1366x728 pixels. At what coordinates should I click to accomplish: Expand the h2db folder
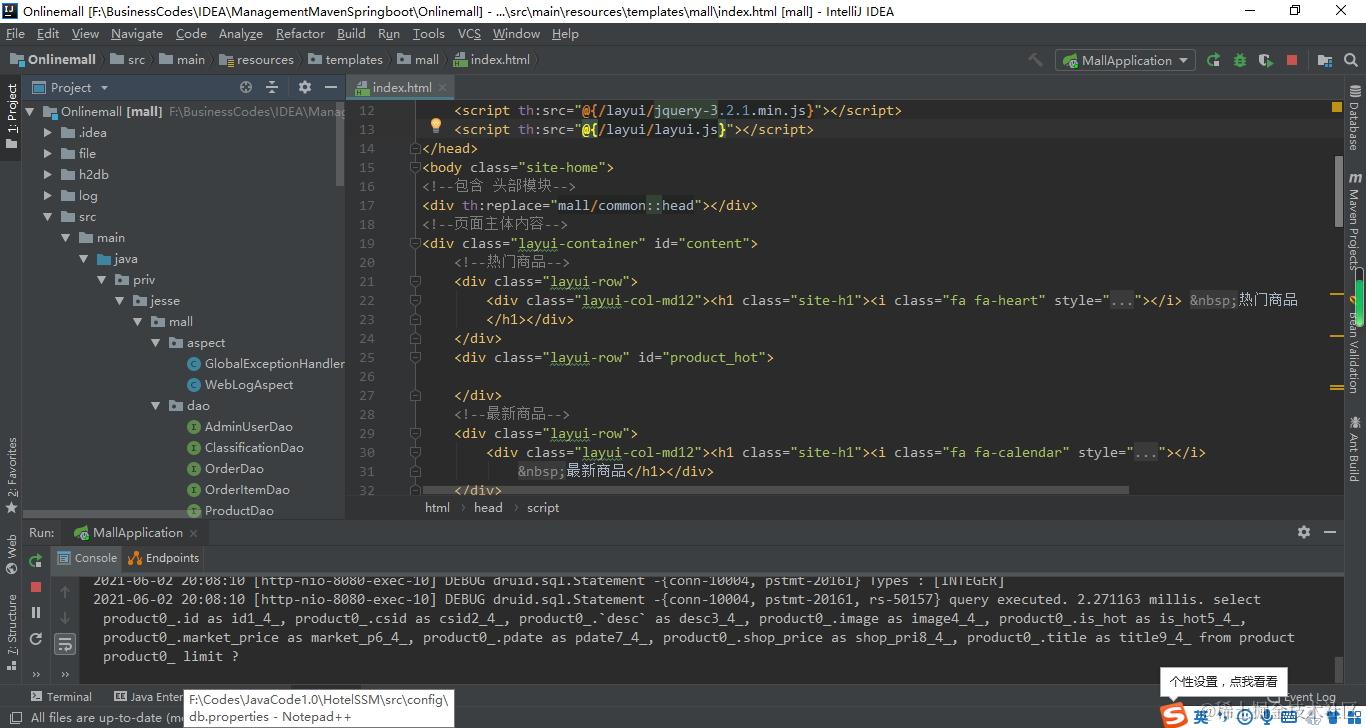[47, 174]
